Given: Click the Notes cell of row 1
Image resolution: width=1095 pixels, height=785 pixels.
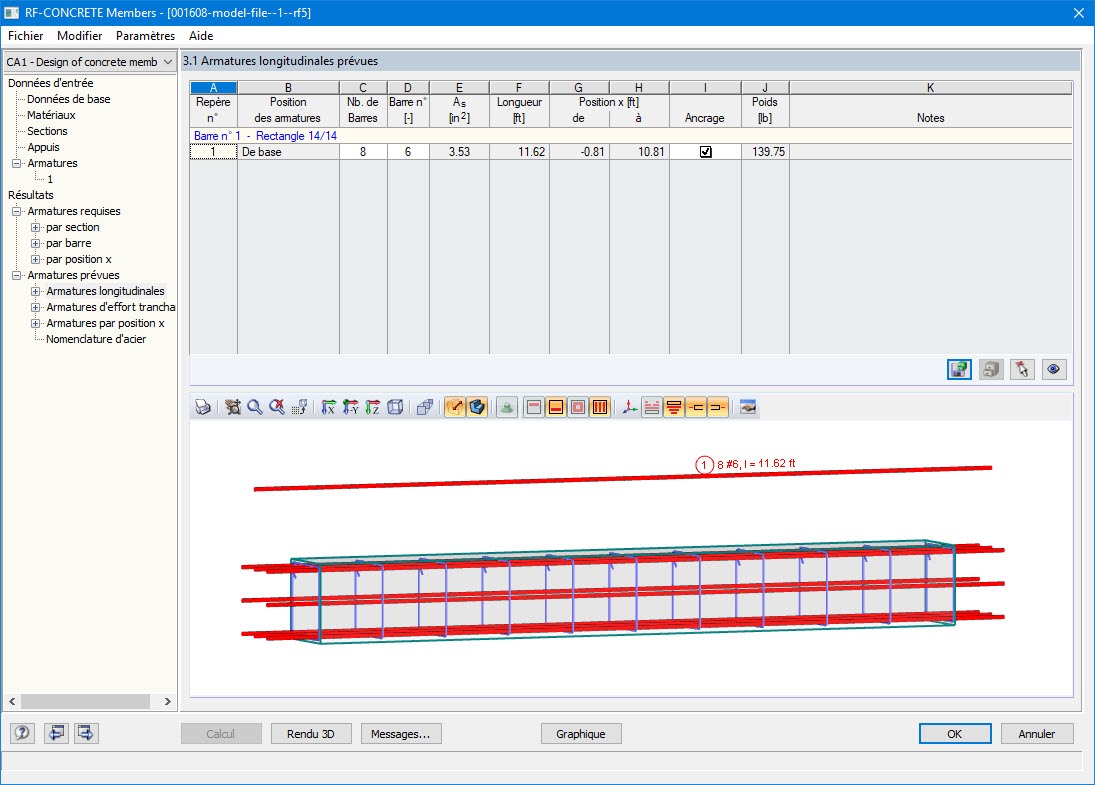Looking at the screenshot, I should tap(930, 152).
